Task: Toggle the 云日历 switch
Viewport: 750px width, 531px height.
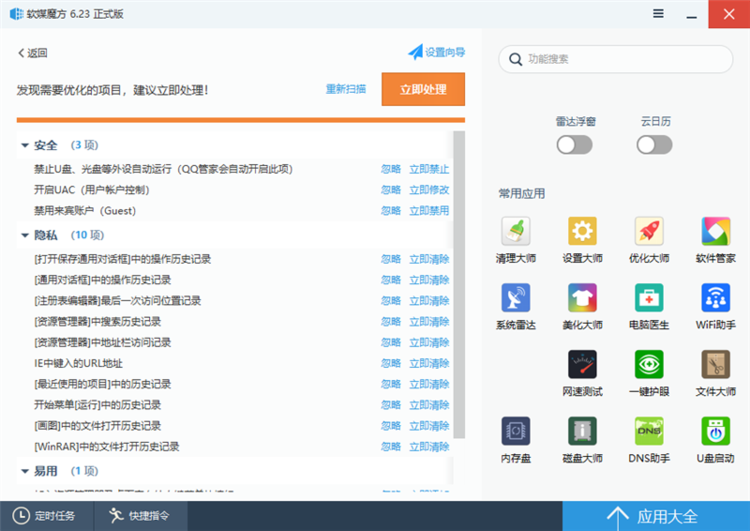Action: point(654,145)
